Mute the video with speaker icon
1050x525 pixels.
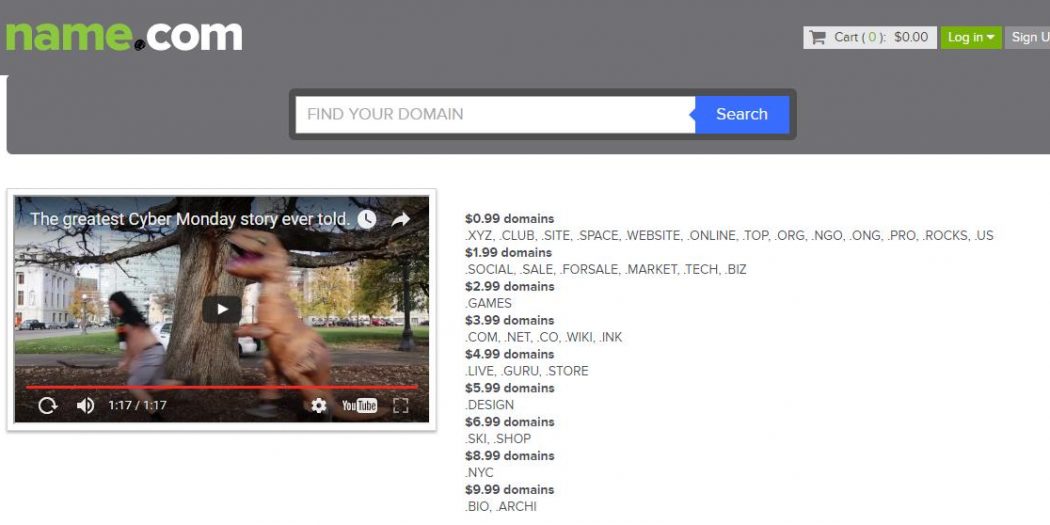point(85,405)
